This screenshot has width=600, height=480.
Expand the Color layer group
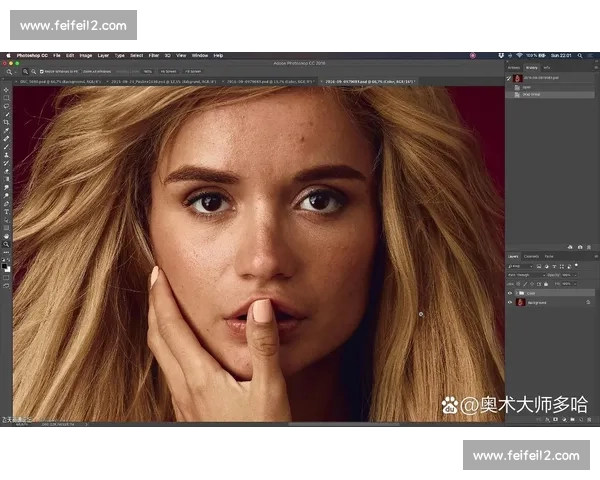[517, 293]
